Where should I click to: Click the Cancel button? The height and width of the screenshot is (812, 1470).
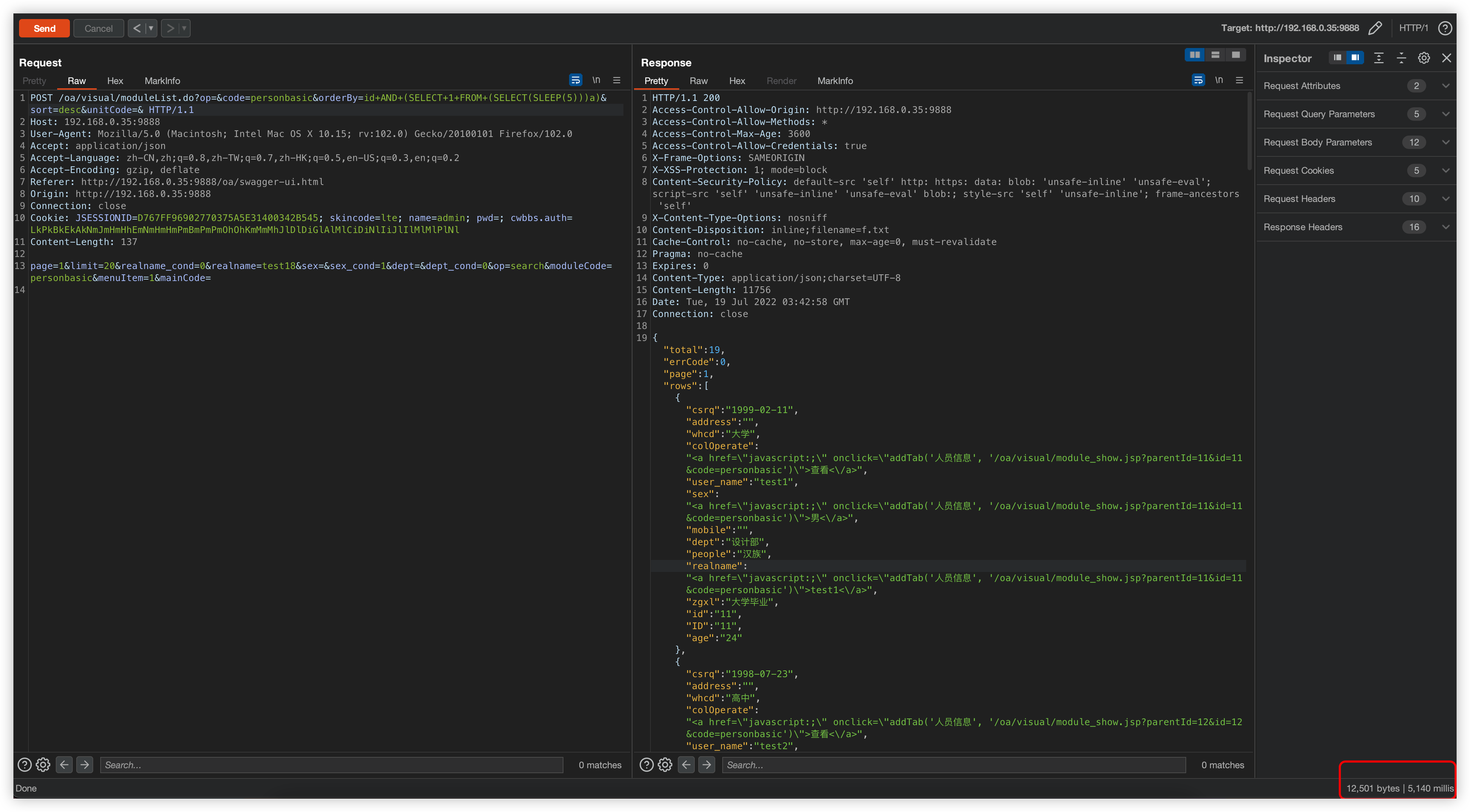point(98,28)
